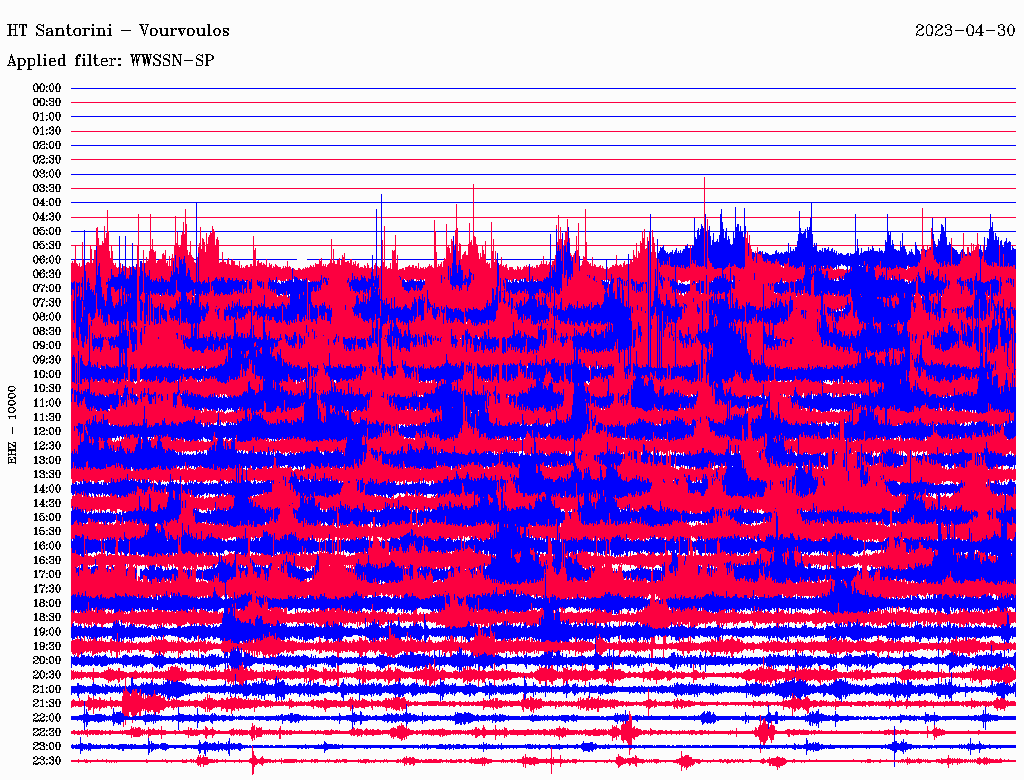
Task: Click the 04:30 time label
Action: click(x=47, y=217)
